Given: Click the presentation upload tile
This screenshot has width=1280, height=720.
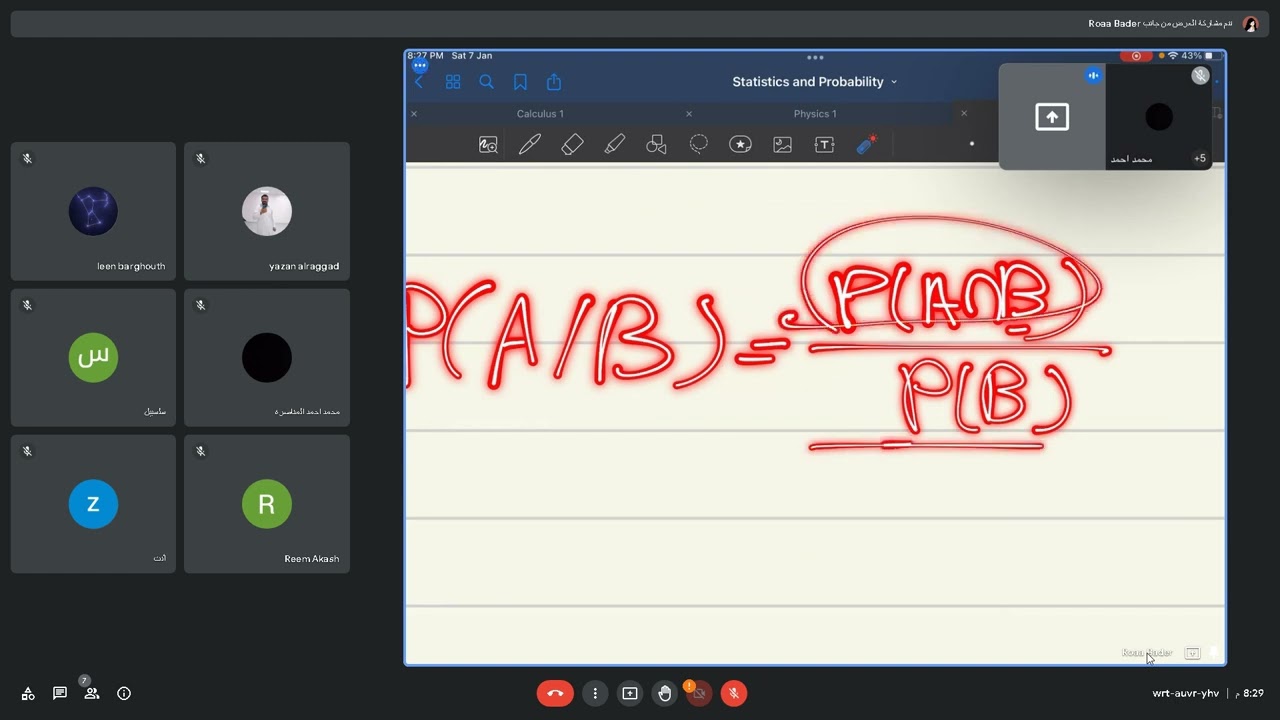Looking at the screenshot, I should click(1052, 117).
